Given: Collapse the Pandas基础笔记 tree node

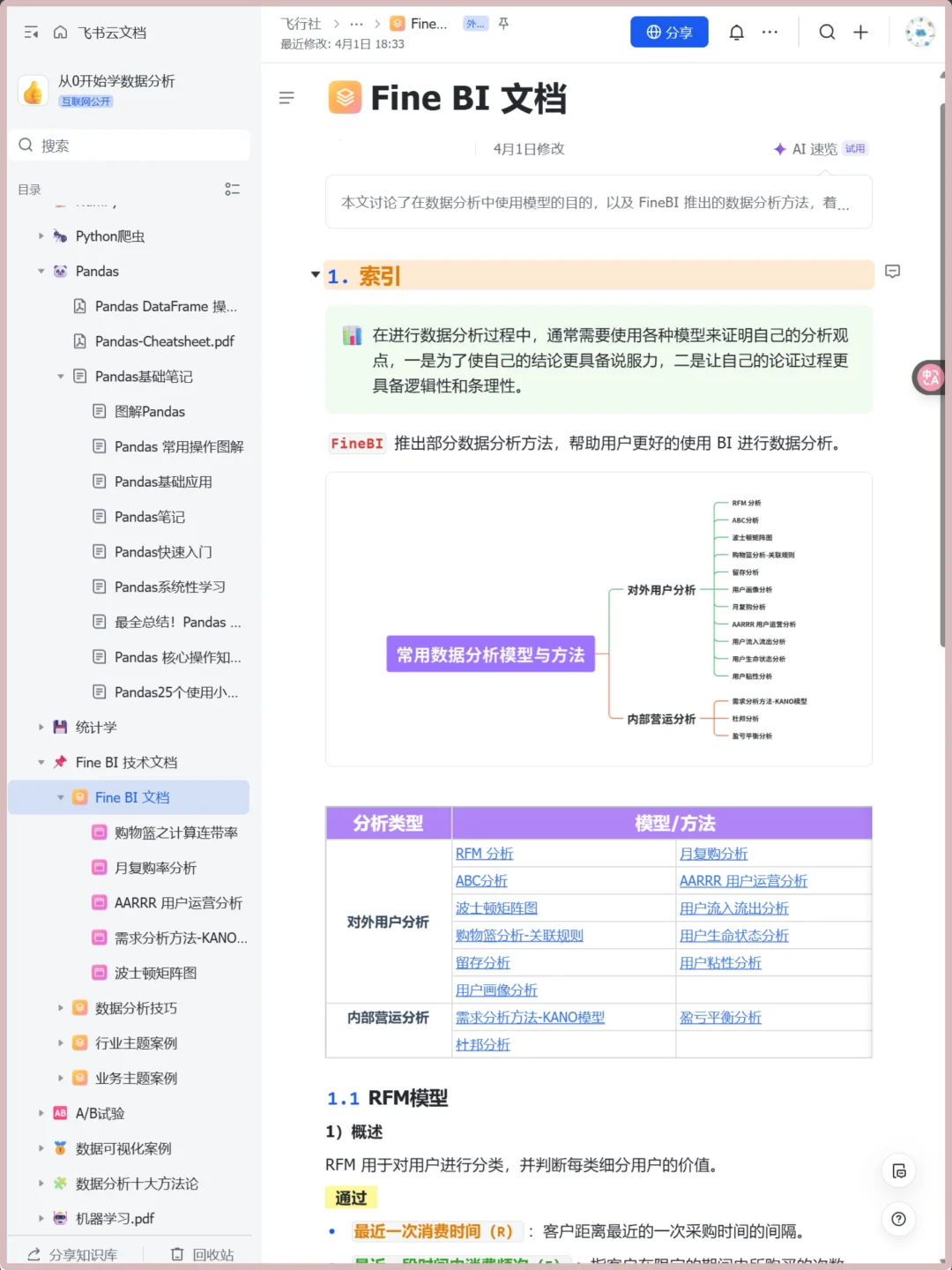Looking at the screenshot, I should click(x=60, y=376).
